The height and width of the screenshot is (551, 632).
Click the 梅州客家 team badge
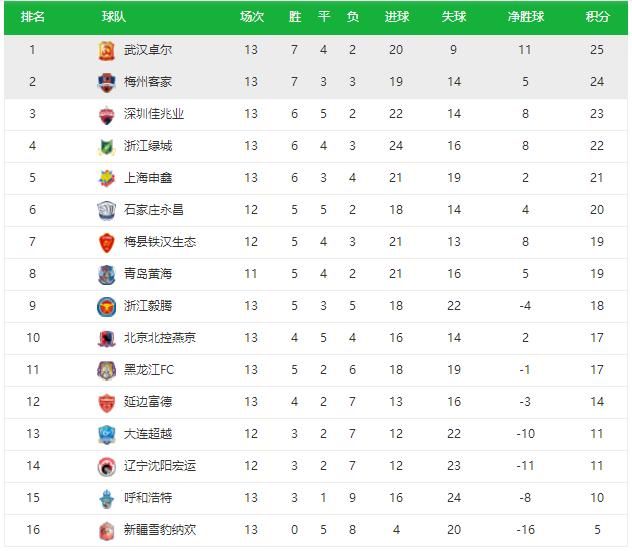[106, 82]
